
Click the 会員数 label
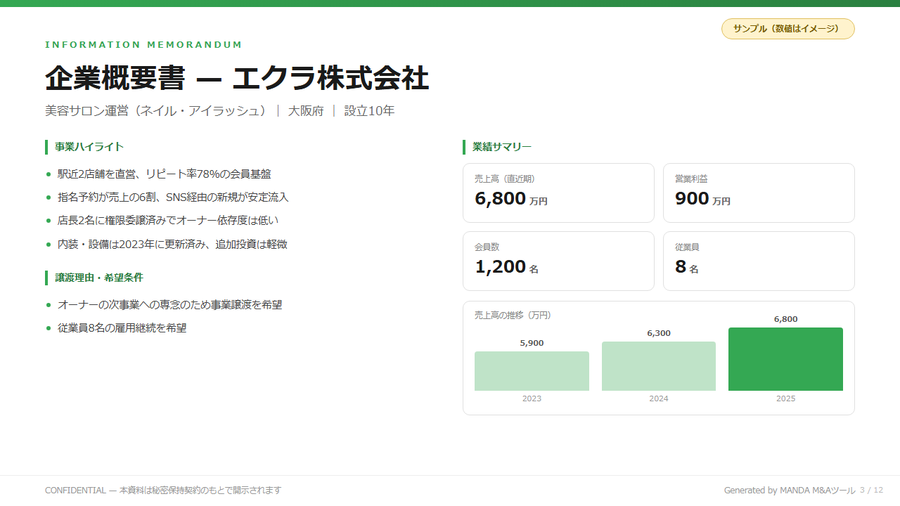[x=487, y=247]
